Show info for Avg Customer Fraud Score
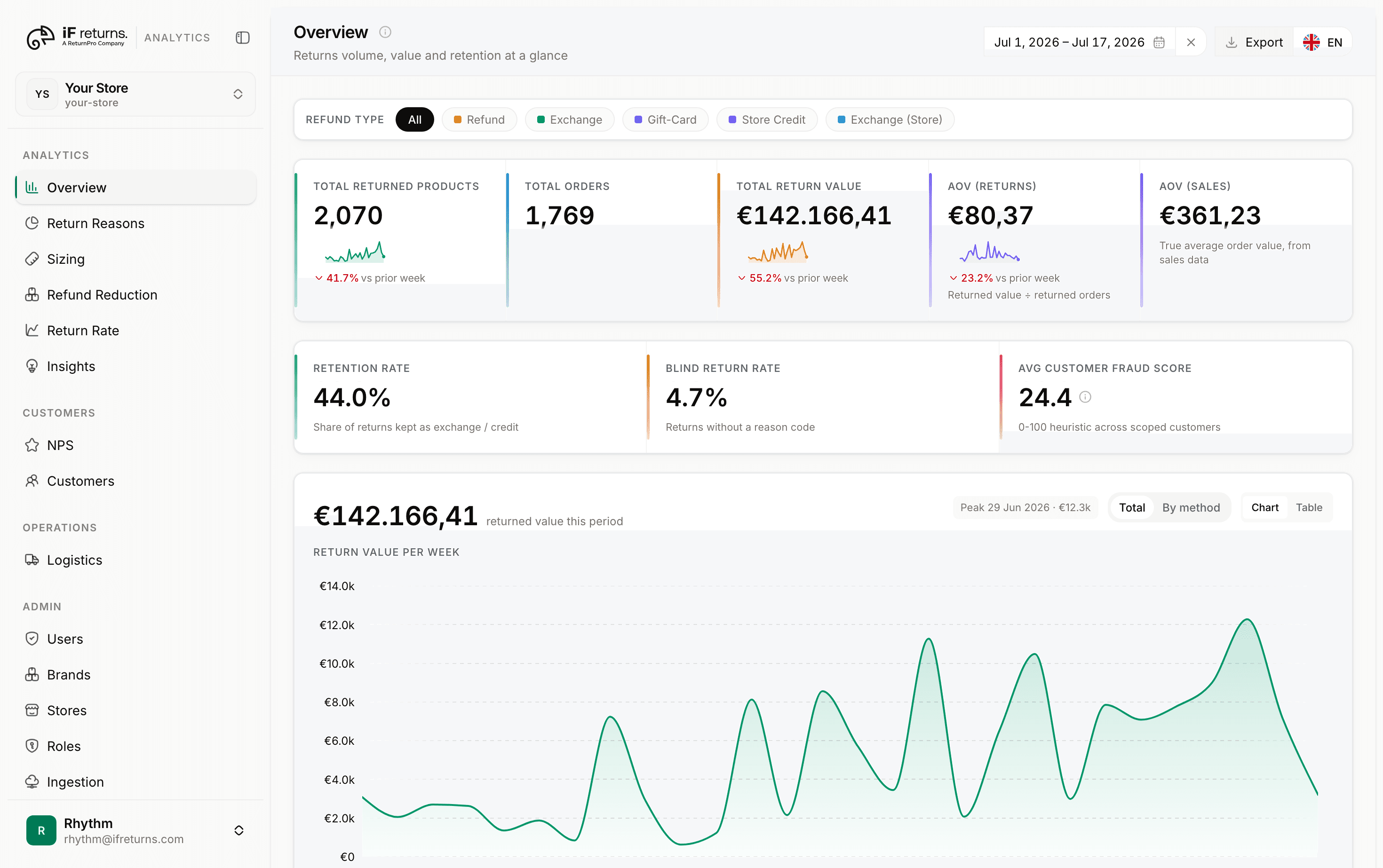This screenshot has height=868, width=1383. pos(1085,397)
